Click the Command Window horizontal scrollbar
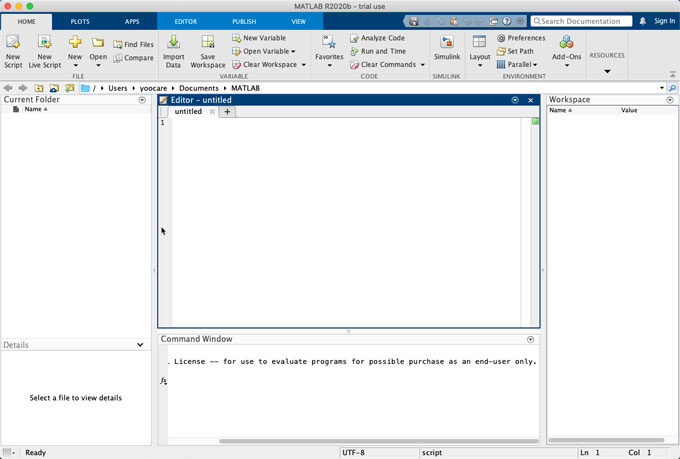Screen dimensions: 680x459 pyautogui.click(x=378, y=441)
